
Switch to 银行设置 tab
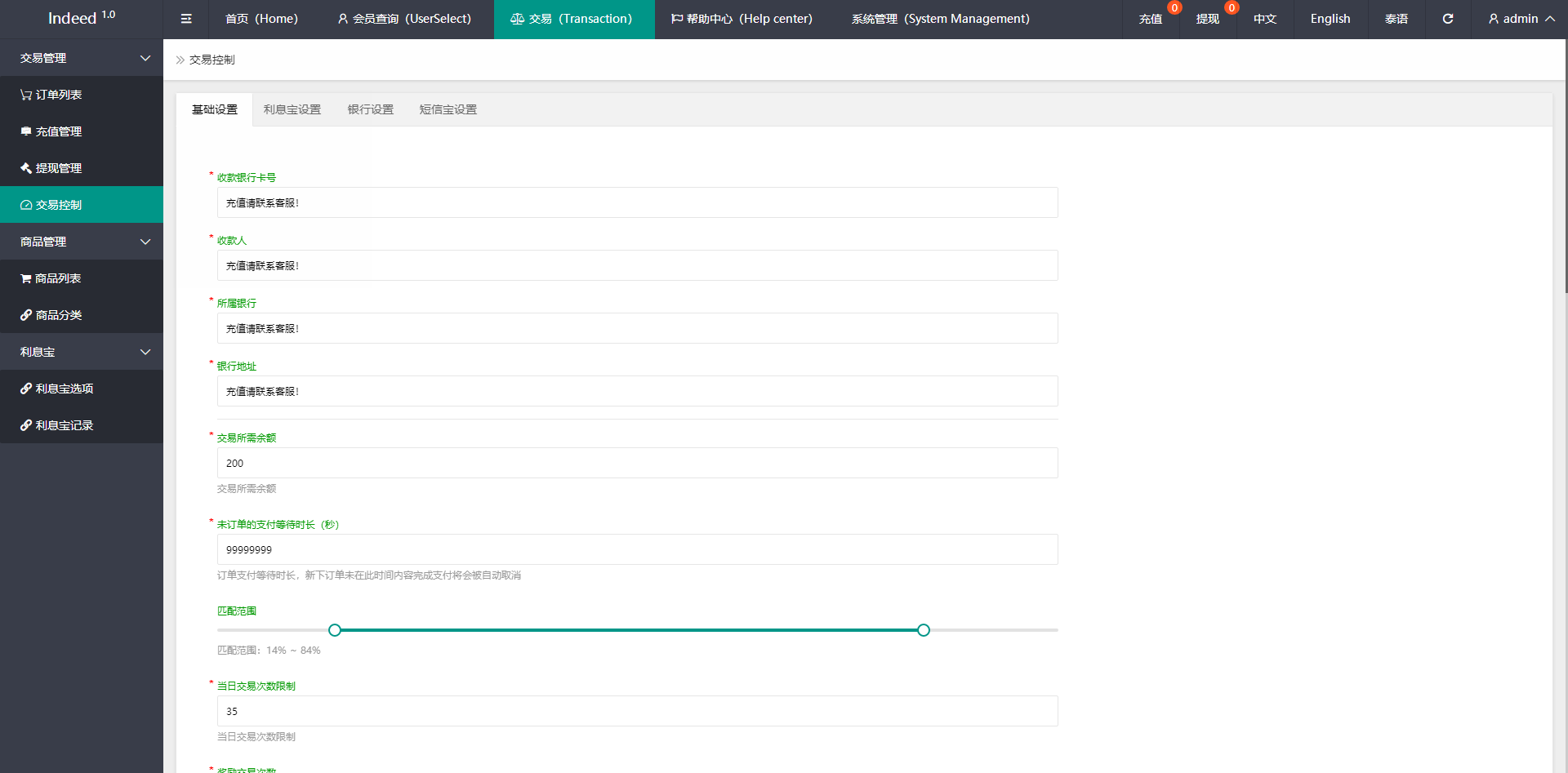(371, 109)
